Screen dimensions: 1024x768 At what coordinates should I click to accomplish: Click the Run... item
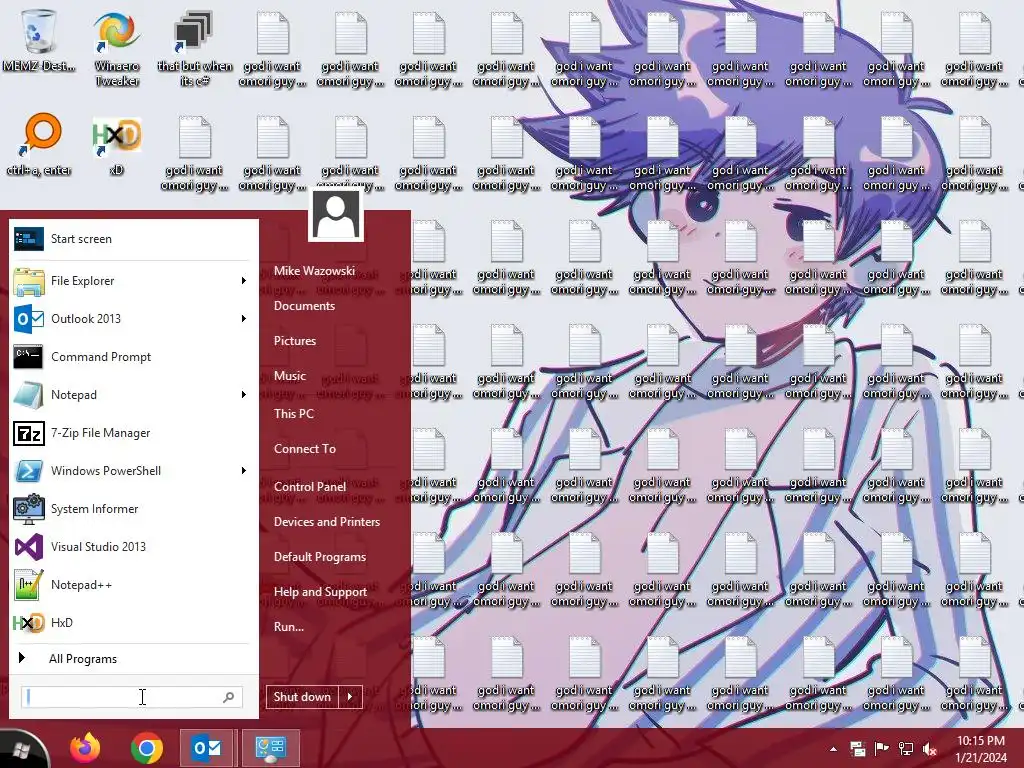click(289, 627)
